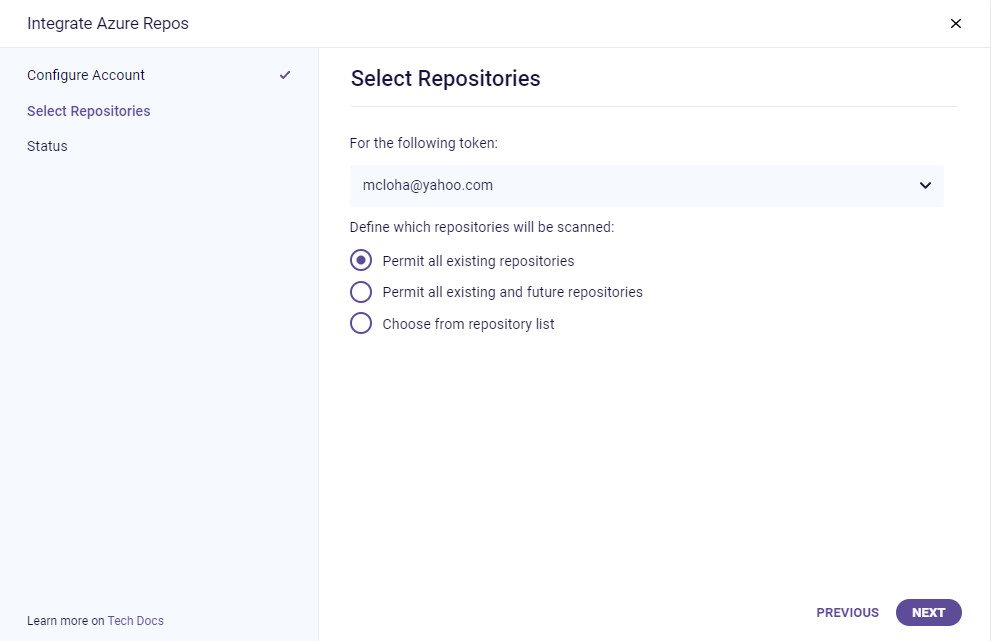
Task: Jump to the Status step
Action: (47, 146)
